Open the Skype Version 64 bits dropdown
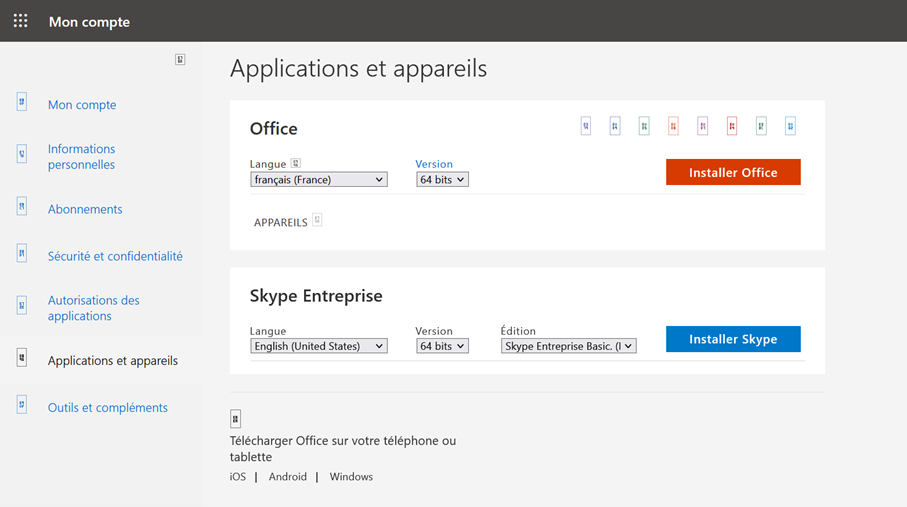 click(442, 346)
